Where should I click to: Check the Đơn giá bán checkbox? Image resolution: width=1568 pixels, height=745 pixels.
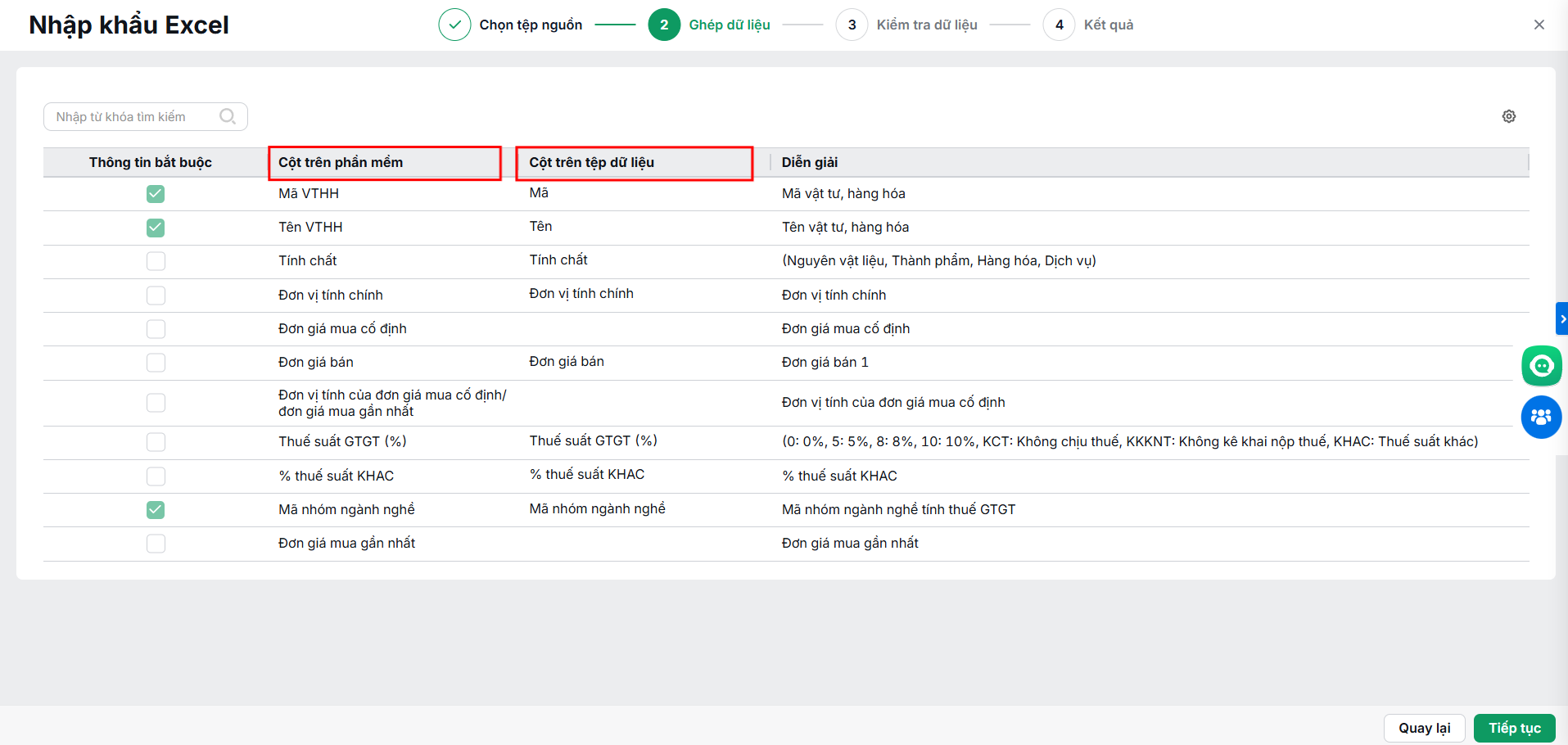156,363
